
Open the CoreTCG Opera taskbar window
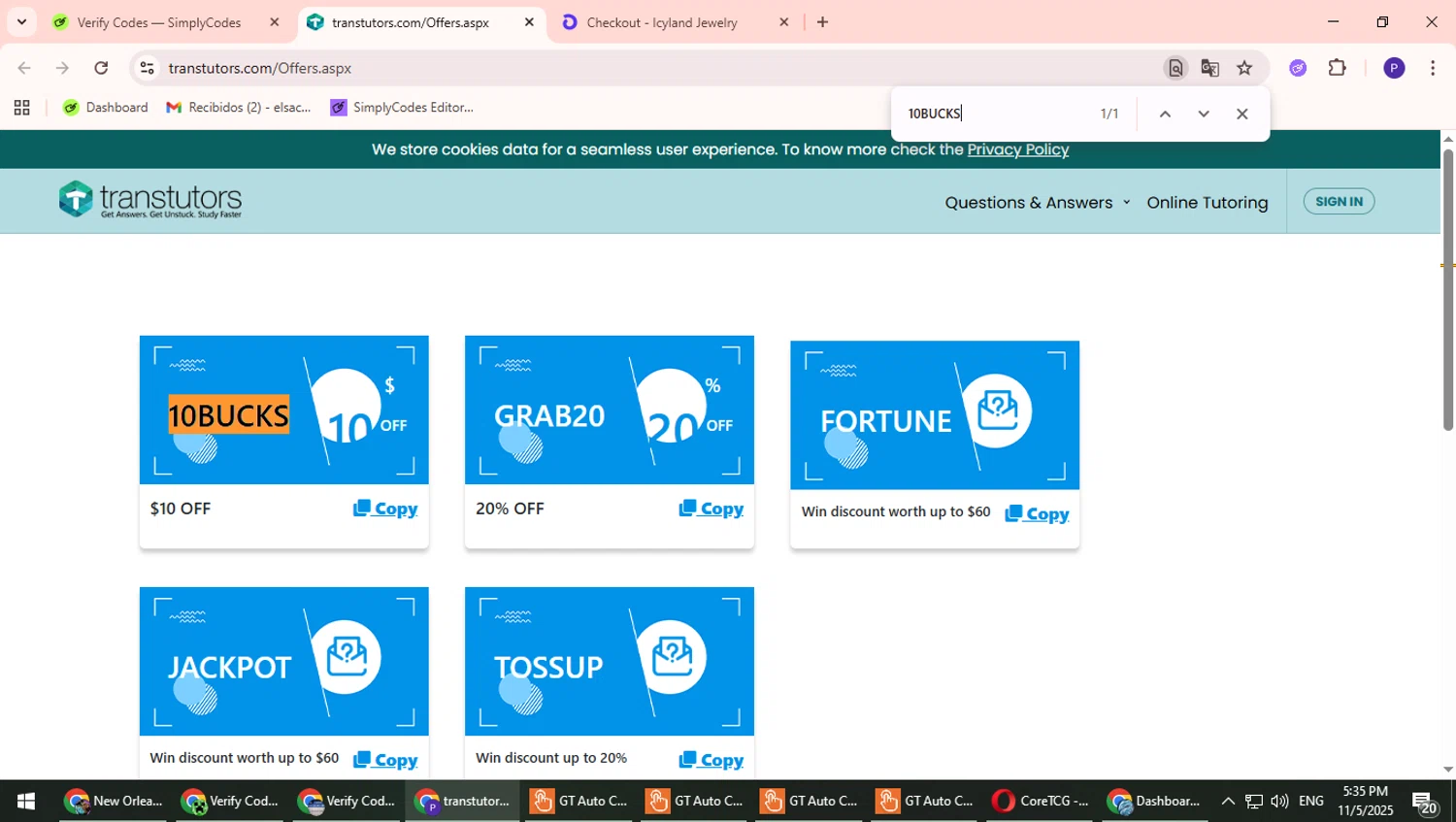1042,802
